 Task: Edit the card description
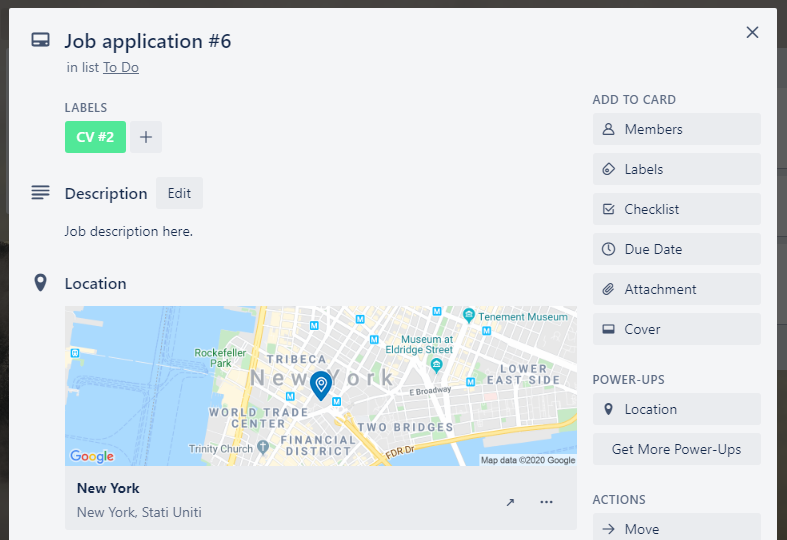[x=179, y=194]
